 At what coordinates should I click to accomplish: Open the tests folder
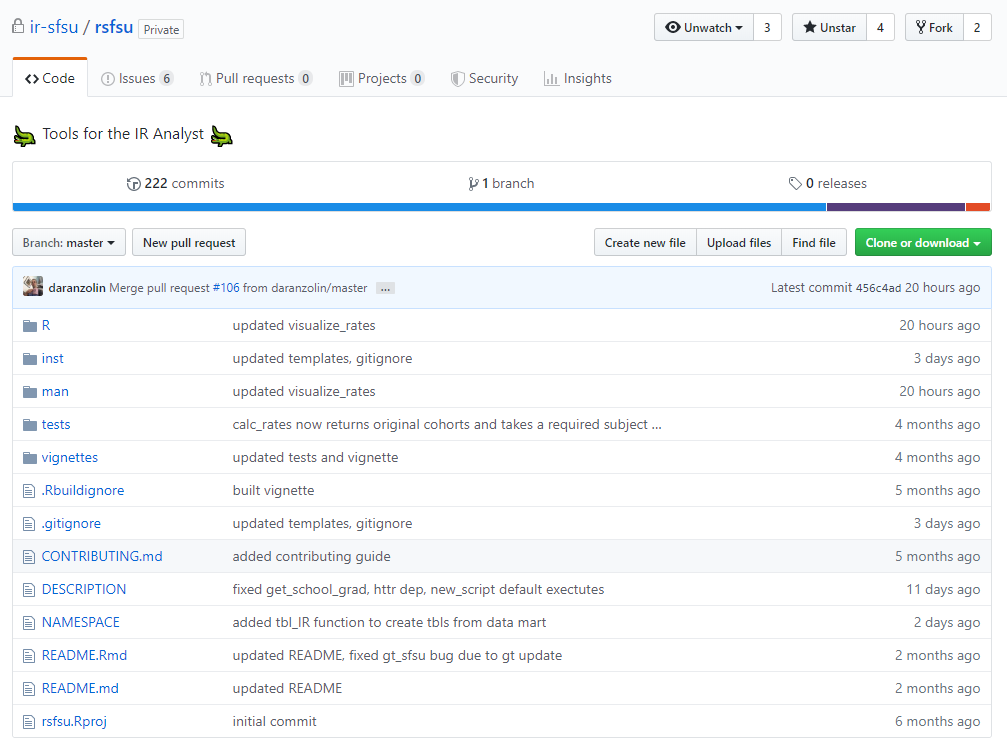click(x=56, y=425)
